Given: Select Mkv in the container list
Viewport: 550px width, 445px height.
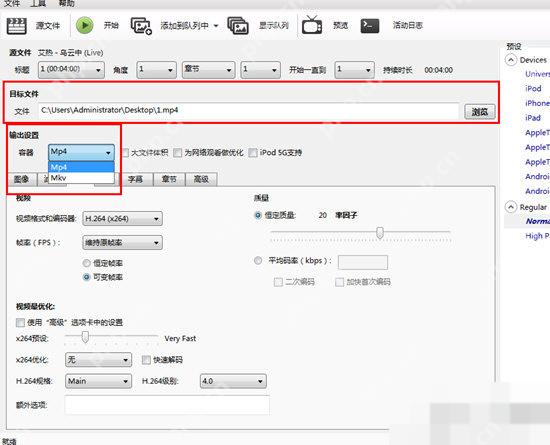Looking at the screenshot, I should tap(81, 178).
